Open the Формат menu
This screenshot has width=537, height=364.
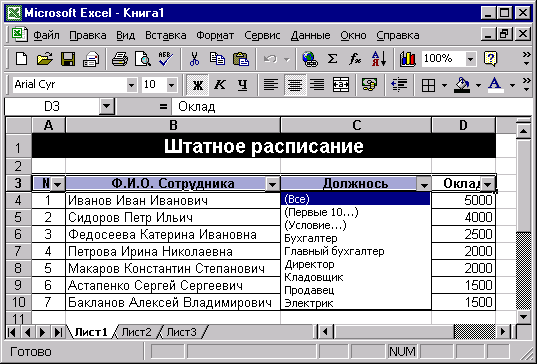click(x=215, y=35)
